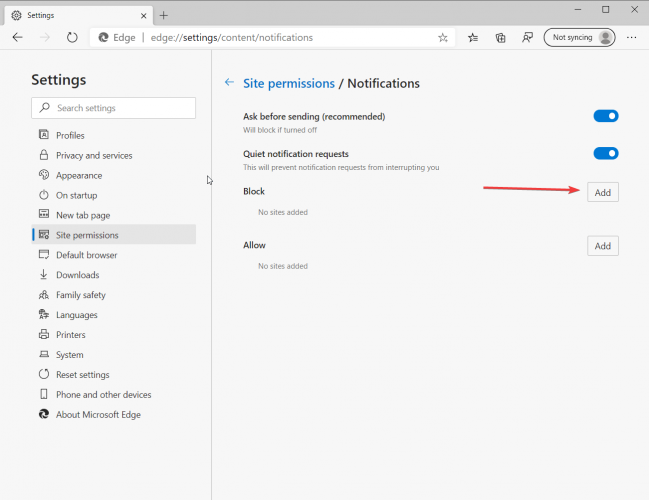Close the Settings tab
Screen dimensions: 649x500
click(144, 16)
